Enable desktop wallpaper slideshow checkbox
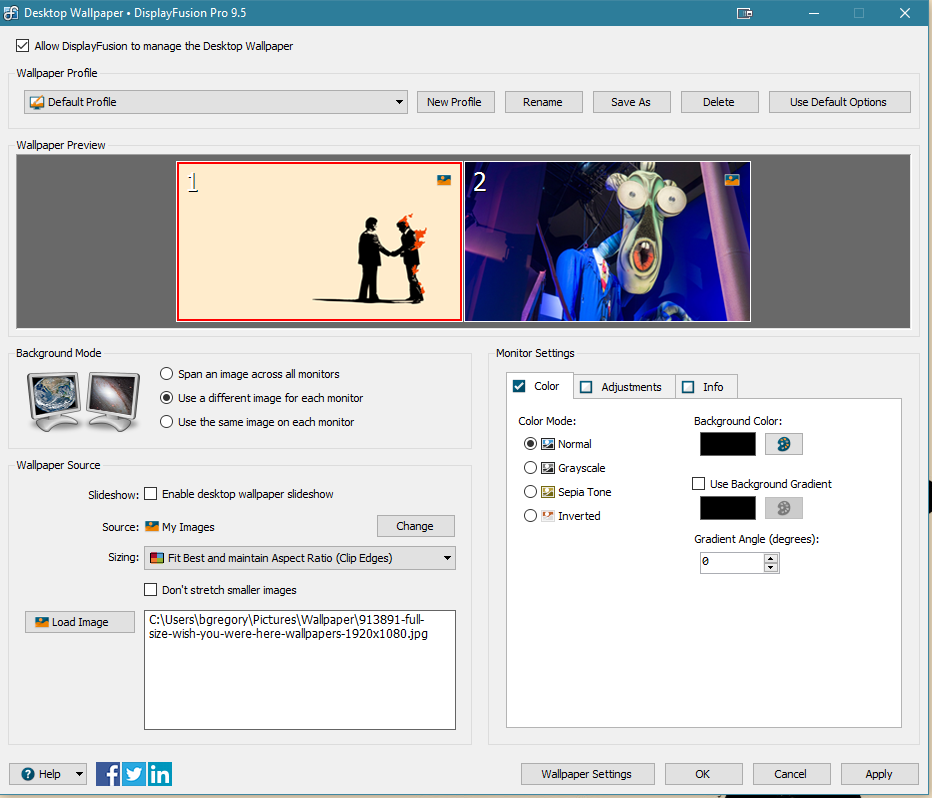The width and height of the screenshot is (932, 798). [x=151, y=494]
